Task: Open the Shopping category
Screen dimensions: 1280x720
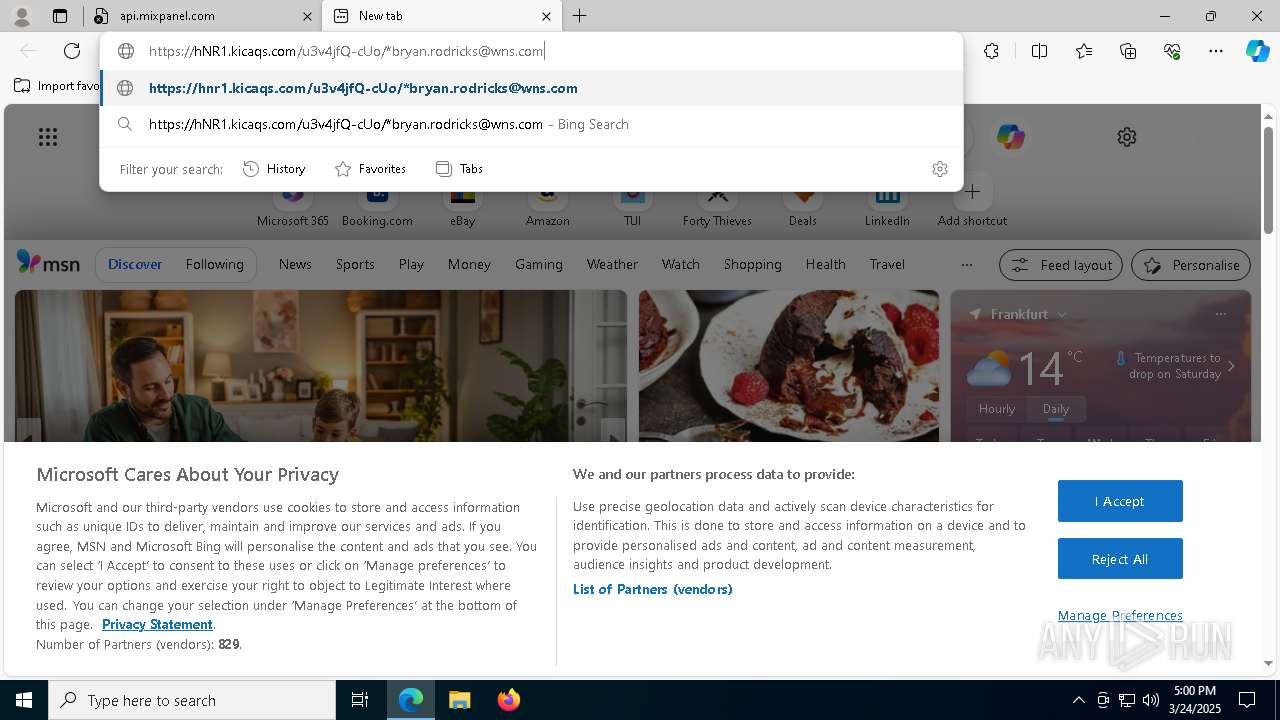Action: click(752, 265)
